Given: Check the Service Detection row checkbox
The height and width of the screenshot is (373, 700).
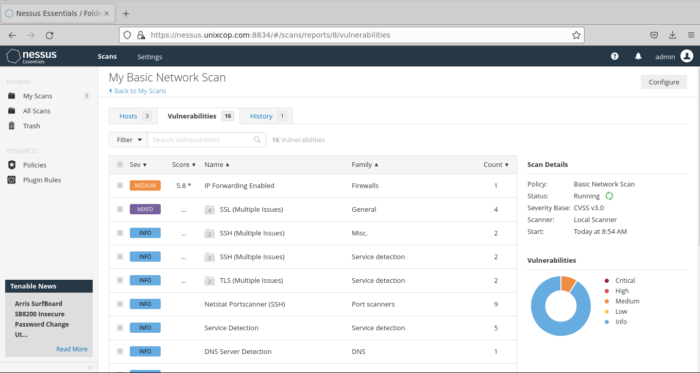Looking at the screenshot, I should [x=120, y=327].
